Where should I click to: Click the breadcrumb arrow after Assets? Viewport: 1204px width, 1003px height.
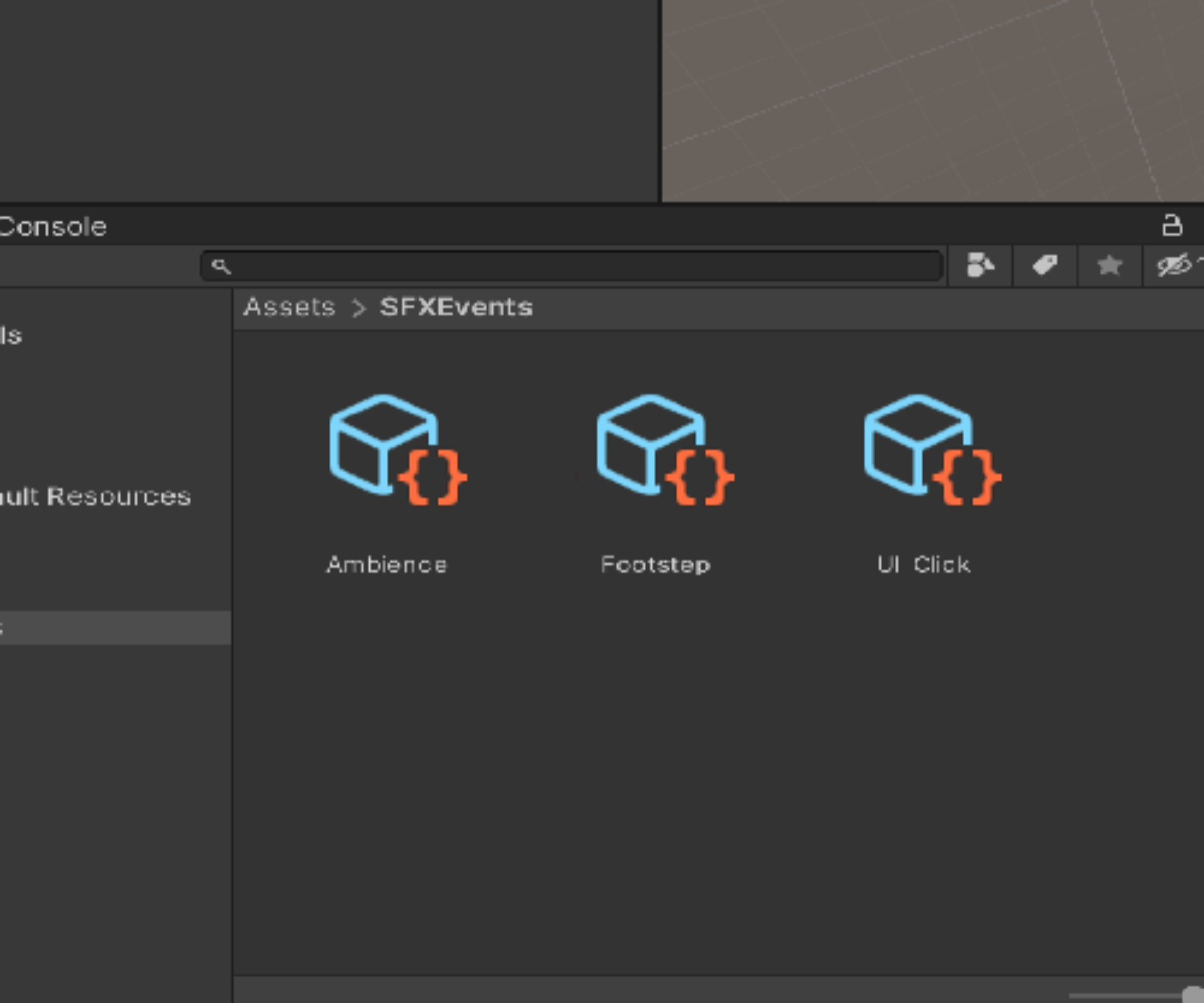[359, 308]
